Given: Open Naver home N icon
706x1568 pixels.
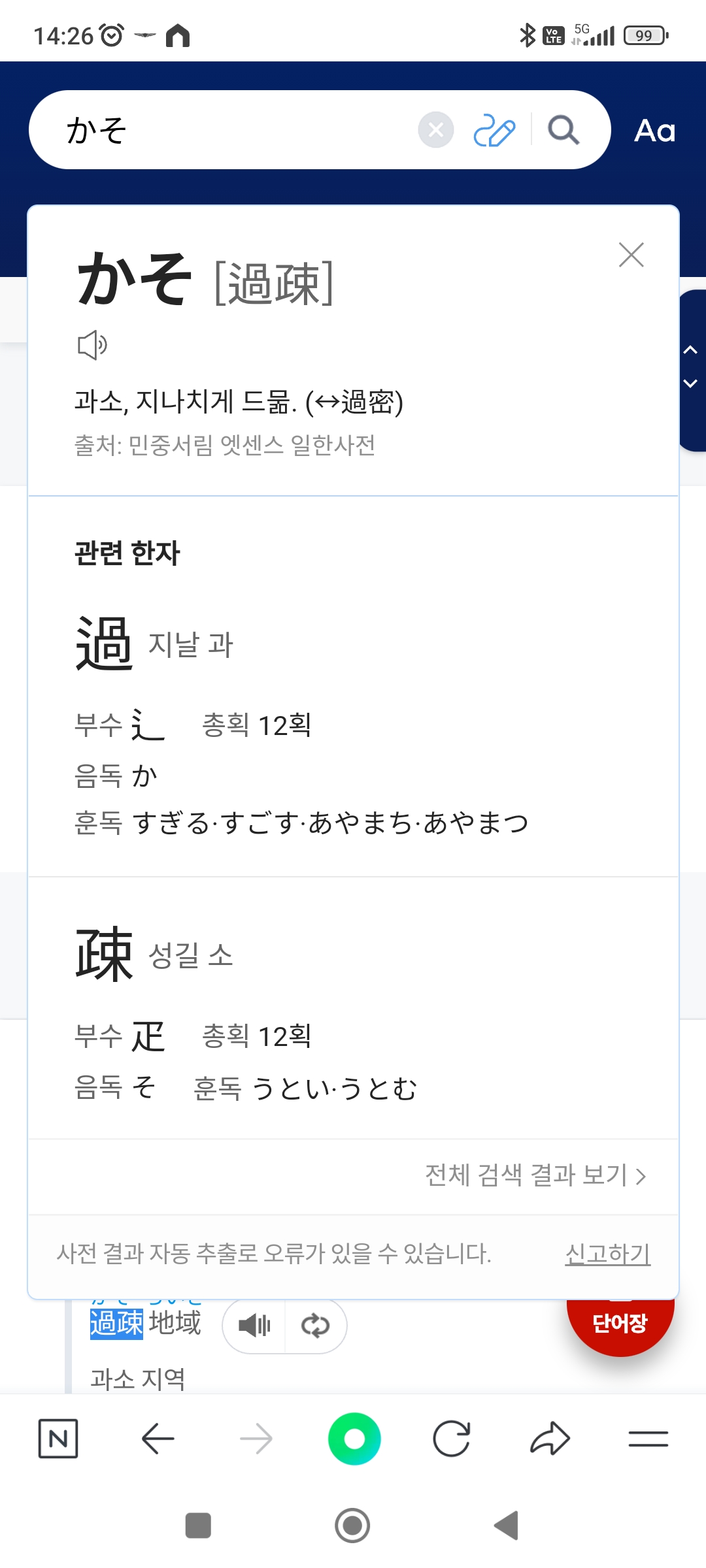Looking at the screenshot, I should click(x=58, y=1439).
